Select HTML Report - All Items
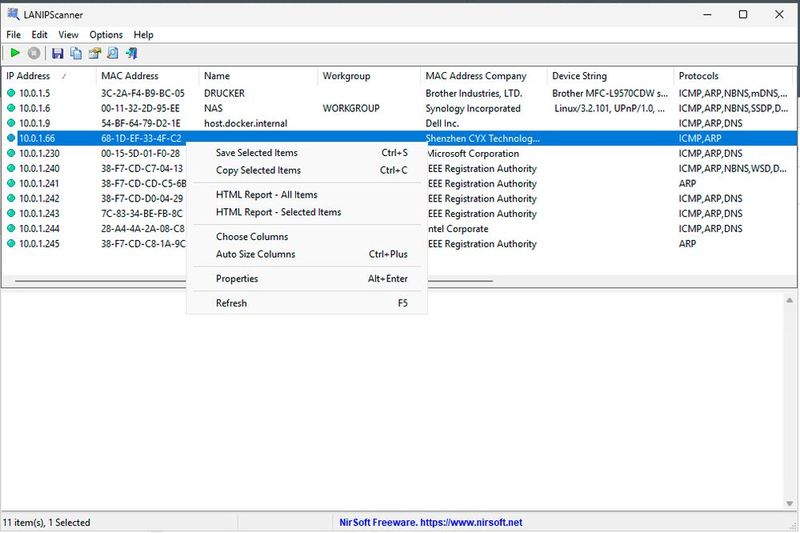Viewport: 800px width, 533px height. pyautogui.click(x=266, y=195)
